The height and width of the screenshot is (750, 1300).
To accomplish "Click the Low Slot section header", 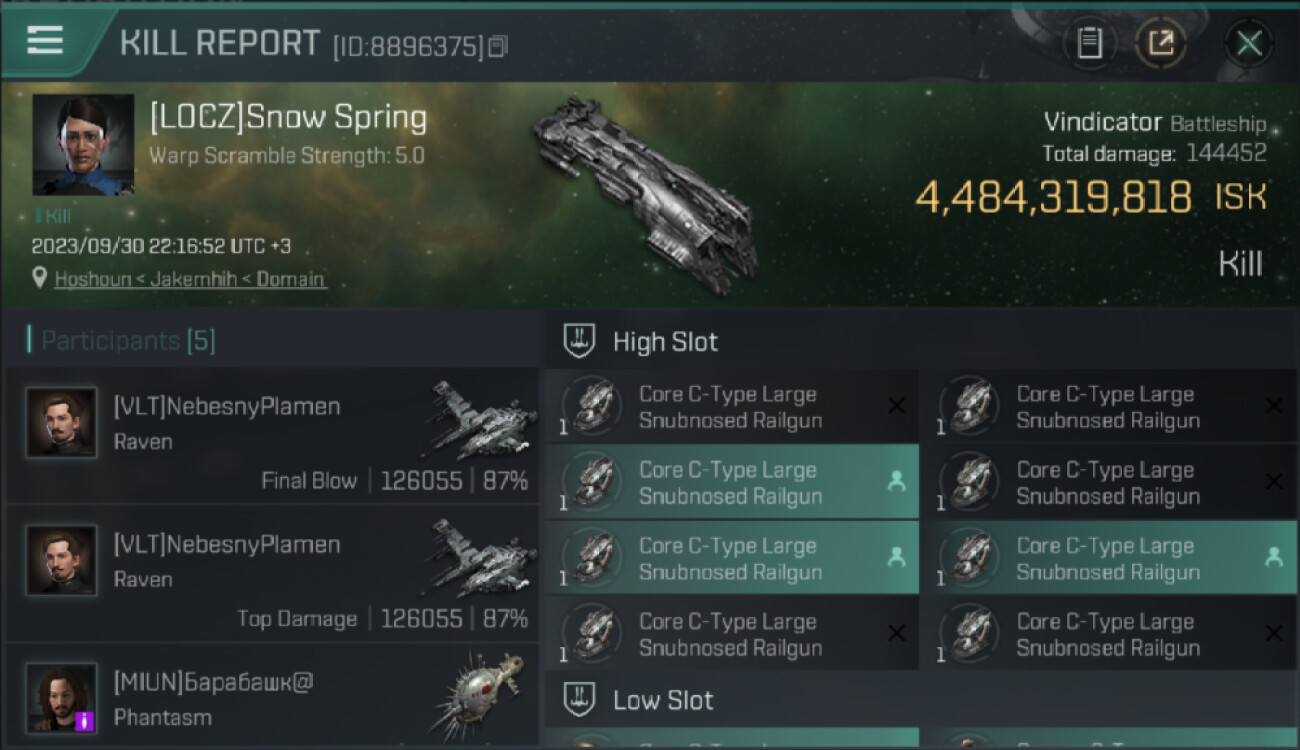I will pos(663,700).
